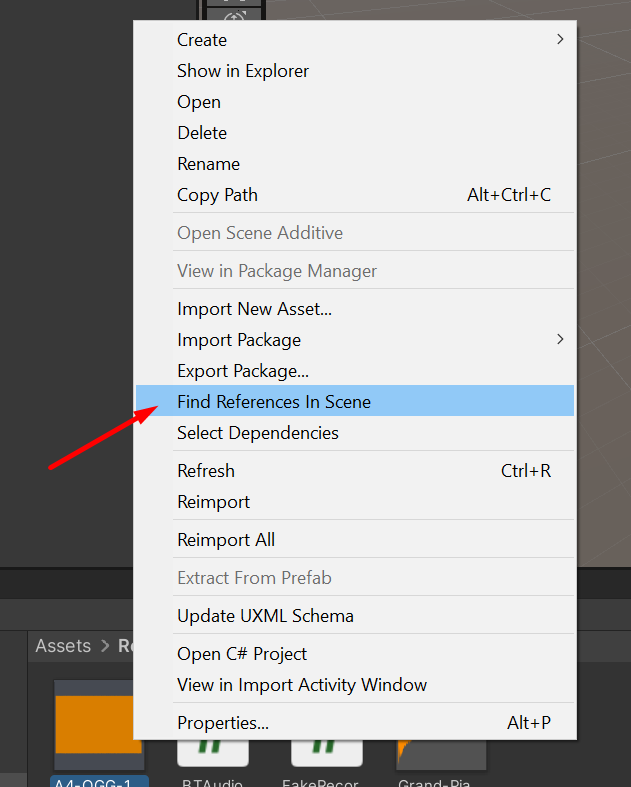Choose Reimport All from the menu
Image resolution: width=631 pixels, height=787 pixels.
226,540
